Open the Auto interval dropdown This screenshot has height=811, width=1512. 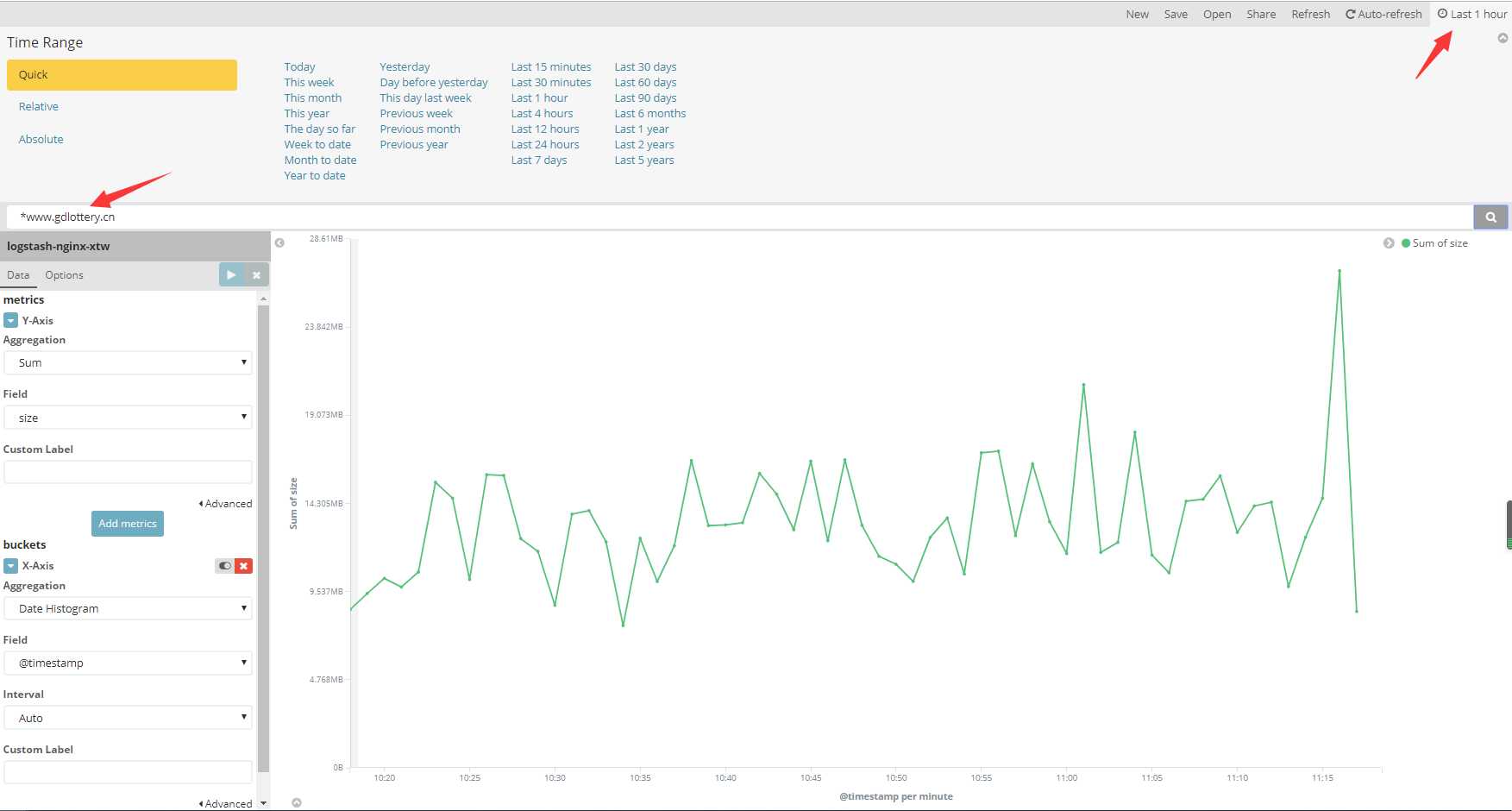pos(128,718)
